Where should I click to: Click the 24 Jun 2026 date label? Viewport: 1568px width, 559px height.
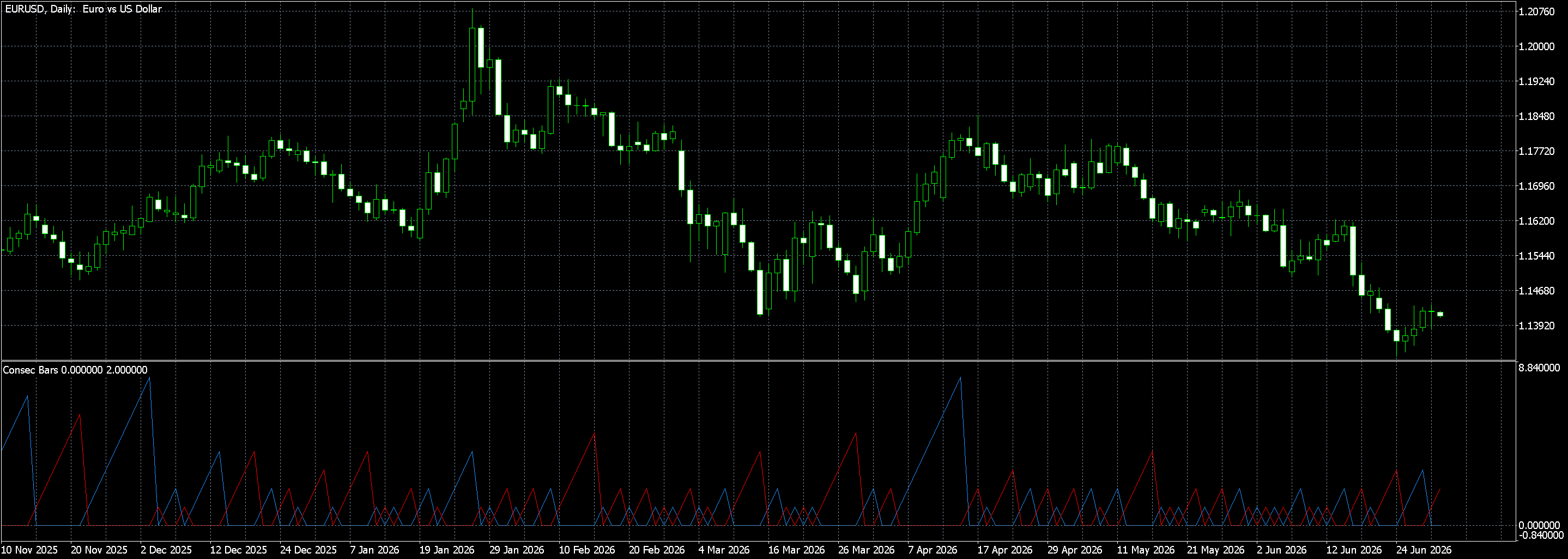(1424, 550)
